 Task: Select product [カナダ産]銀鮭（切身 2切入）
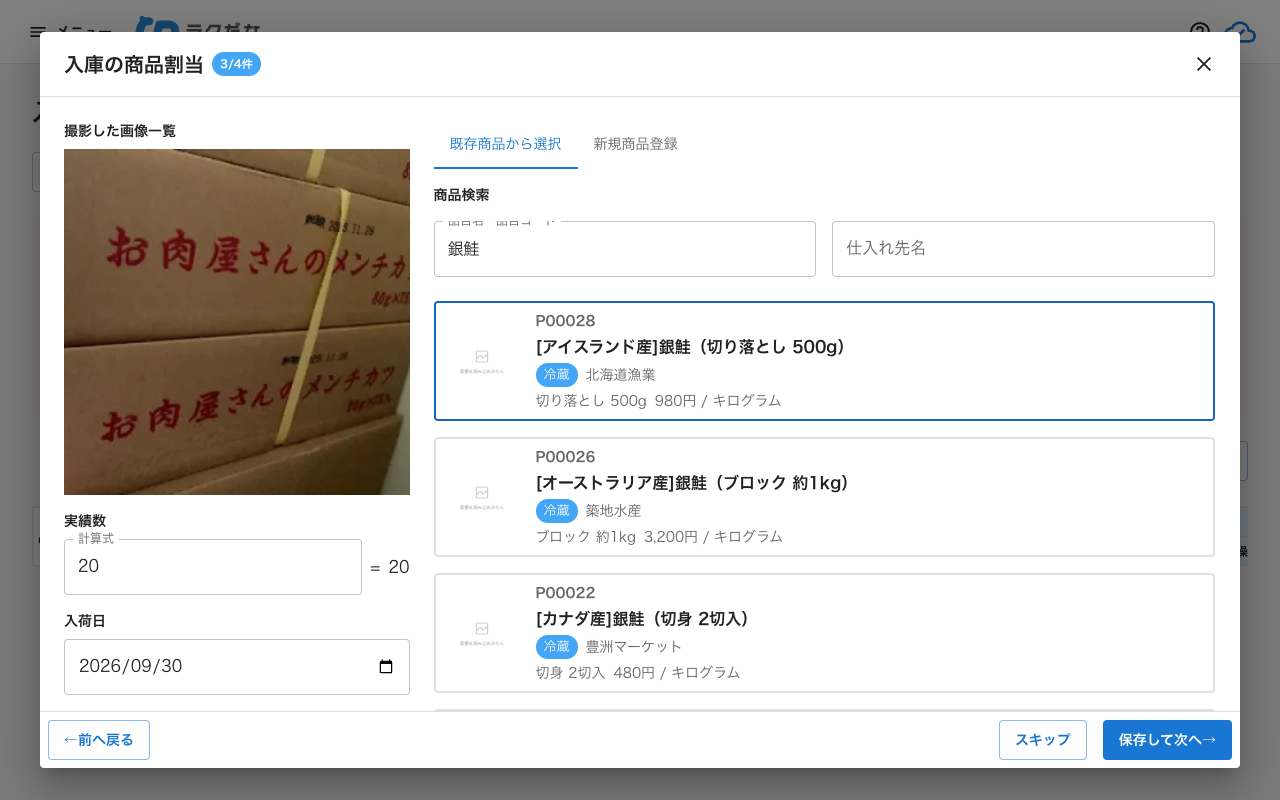tap(824, 633)
